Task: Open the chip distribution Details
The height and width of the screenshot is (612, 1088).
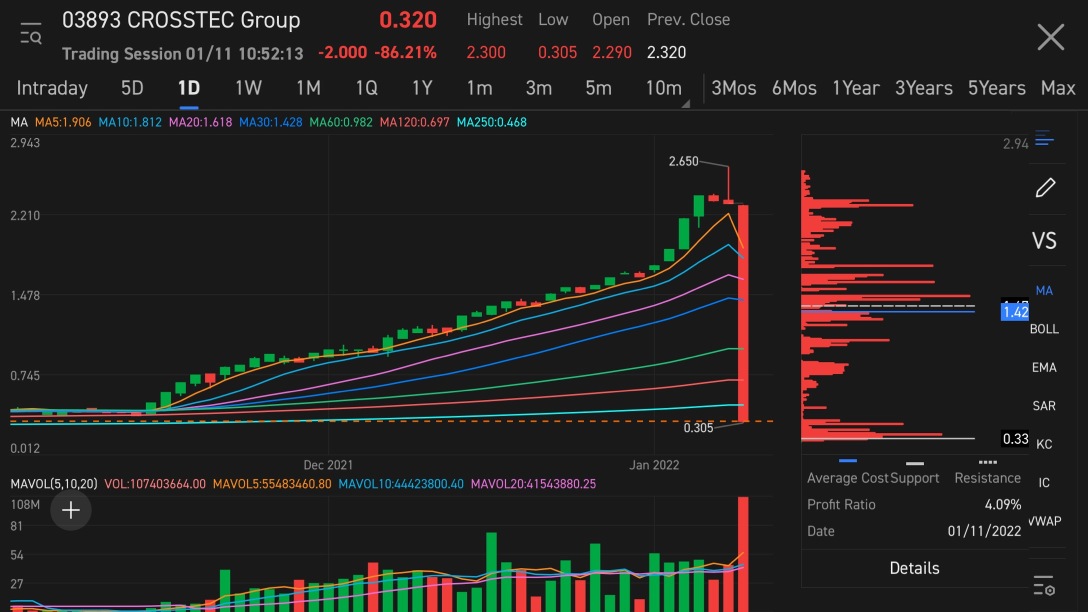Action: (x=915, y=568)
